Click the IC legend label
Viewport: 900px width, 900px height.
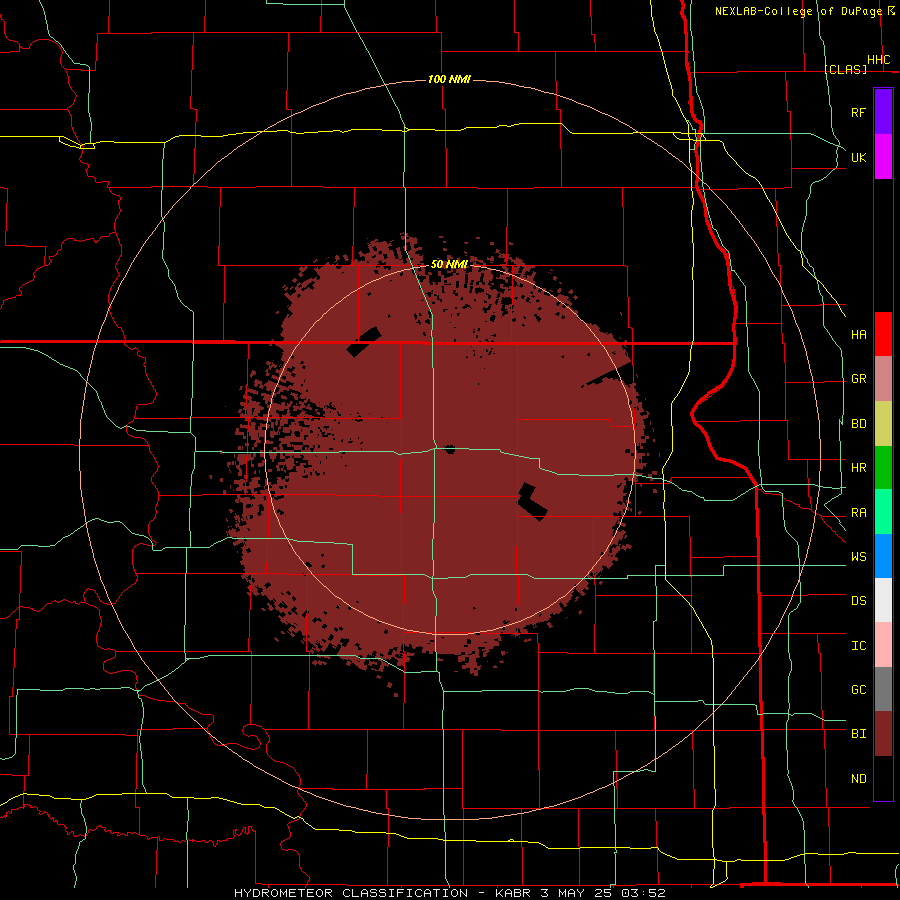click(x=858, y=646)
